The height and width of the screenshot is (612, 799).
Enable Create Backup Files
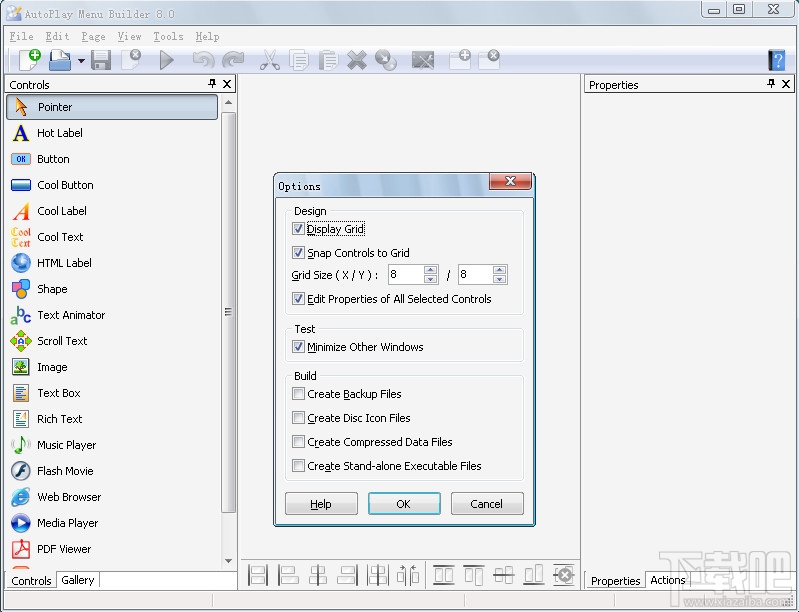pos(298,394)
